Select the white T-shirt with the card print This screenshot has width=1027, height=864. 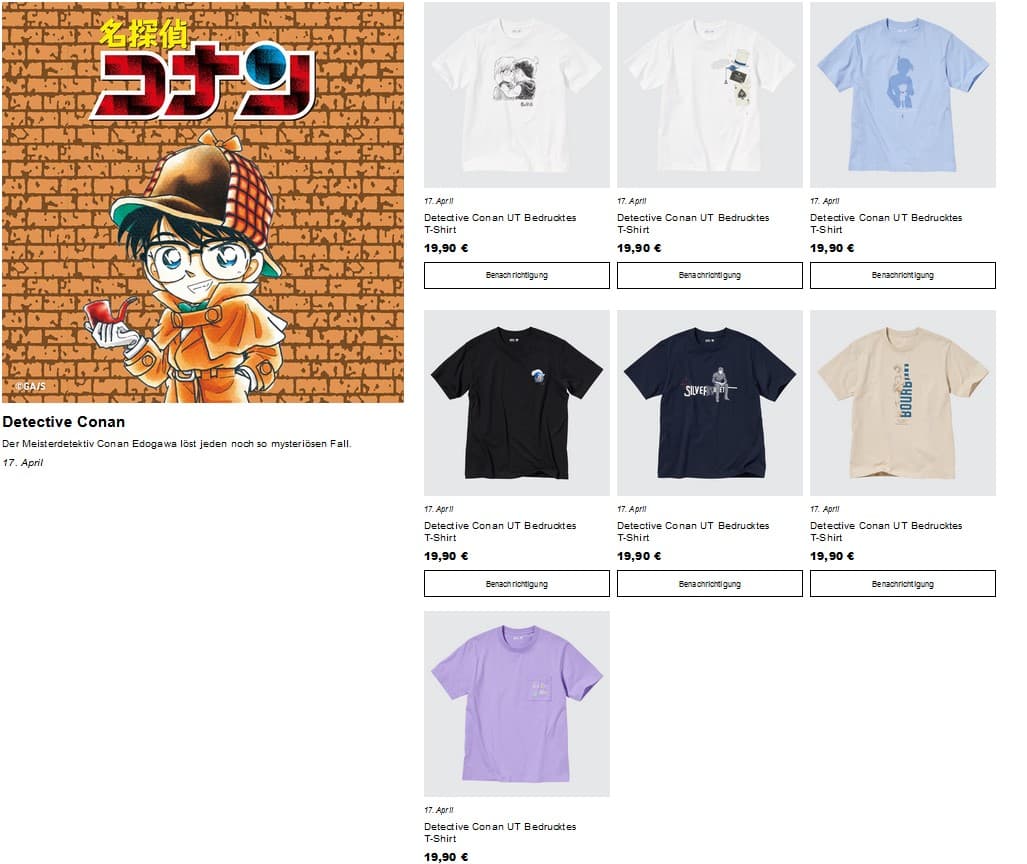pyautogui.click(x=709, y=95)
